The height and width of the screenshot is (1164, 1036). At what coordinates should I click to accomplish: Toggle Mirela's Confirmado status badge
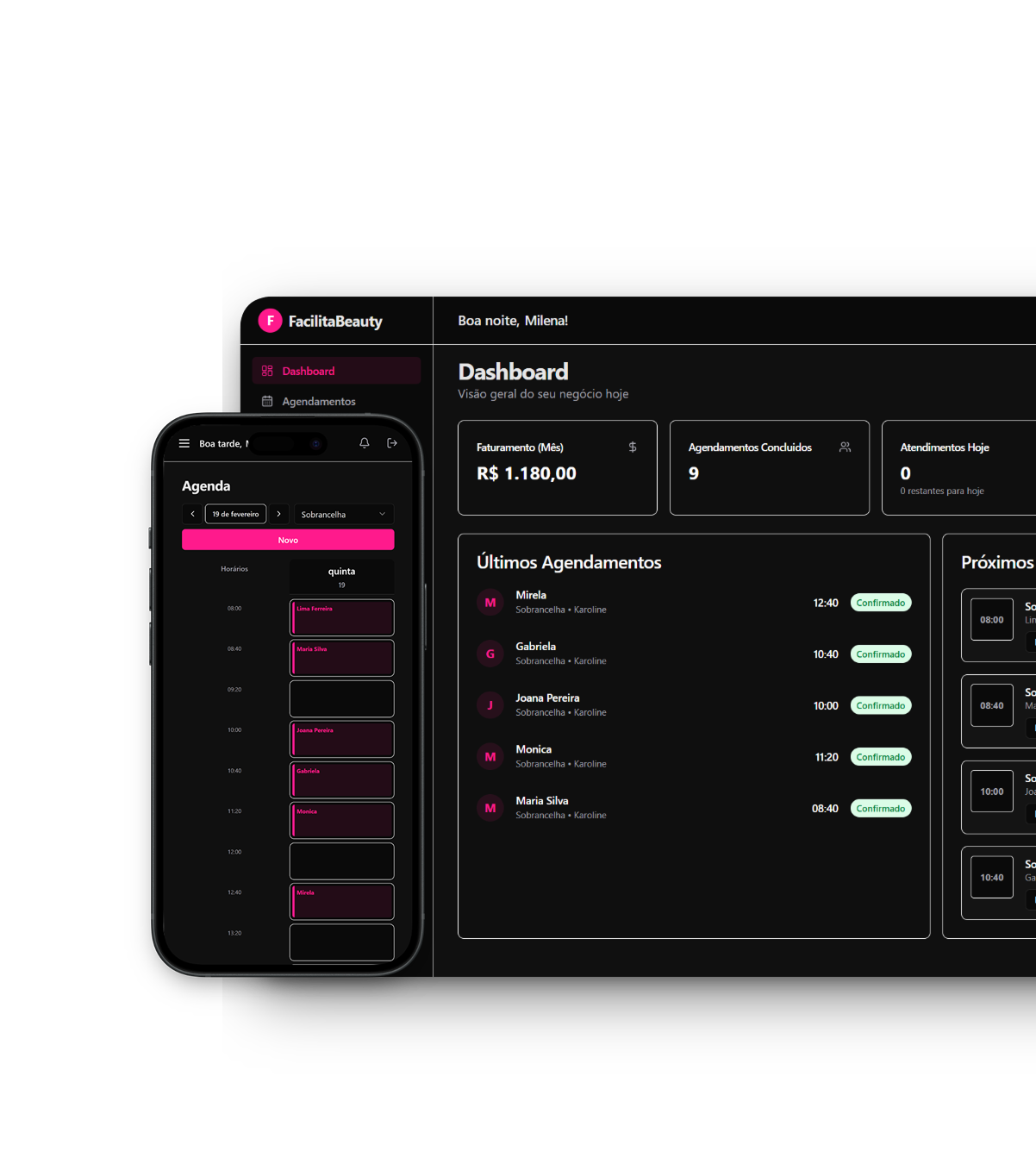[x=880, y=602]
